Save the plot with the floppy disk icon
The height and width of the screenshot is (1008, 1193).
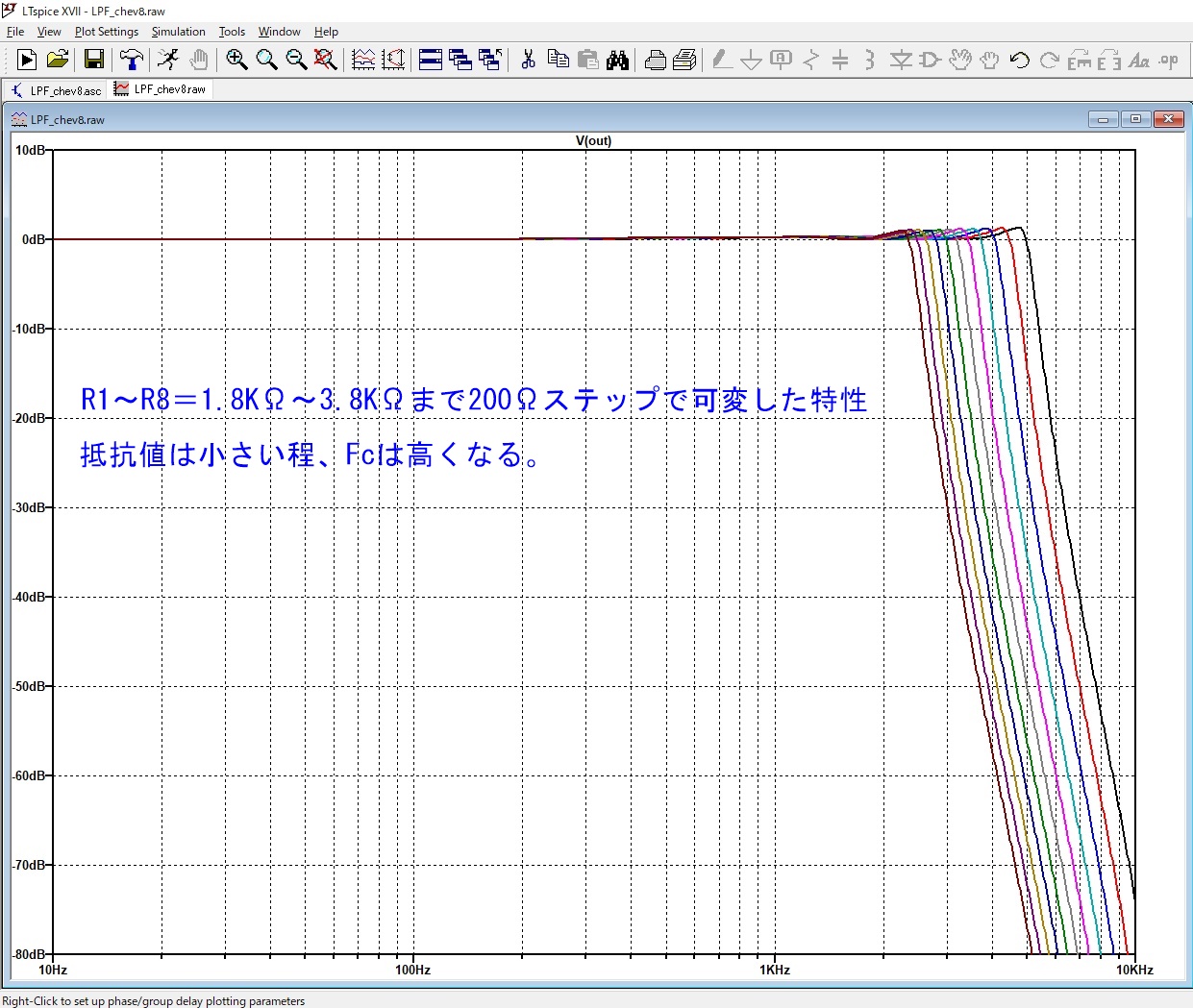(x=93, y=61)
